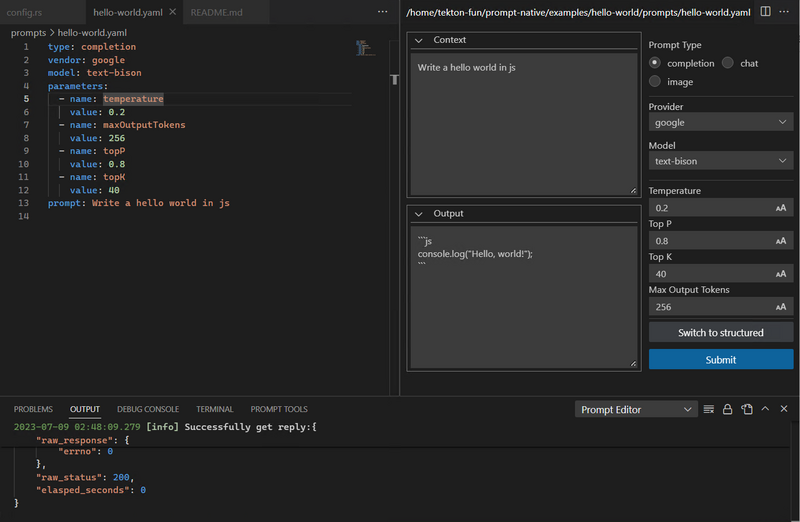
Task: Open the README.md editor tab
Action: (x=216, y=12)
